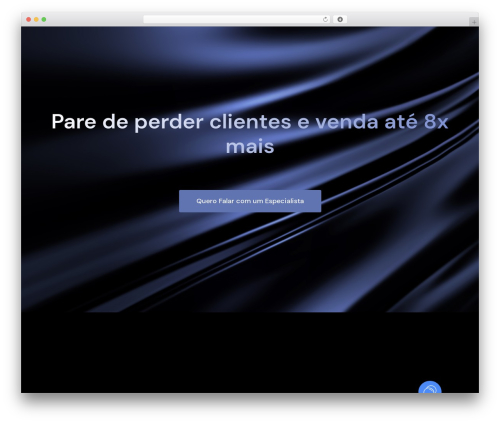Click the headline 'Pare de perder clientes e venda até 8x mais'
500x423 pixels.
pyautogui.click(x=250, y=134)
